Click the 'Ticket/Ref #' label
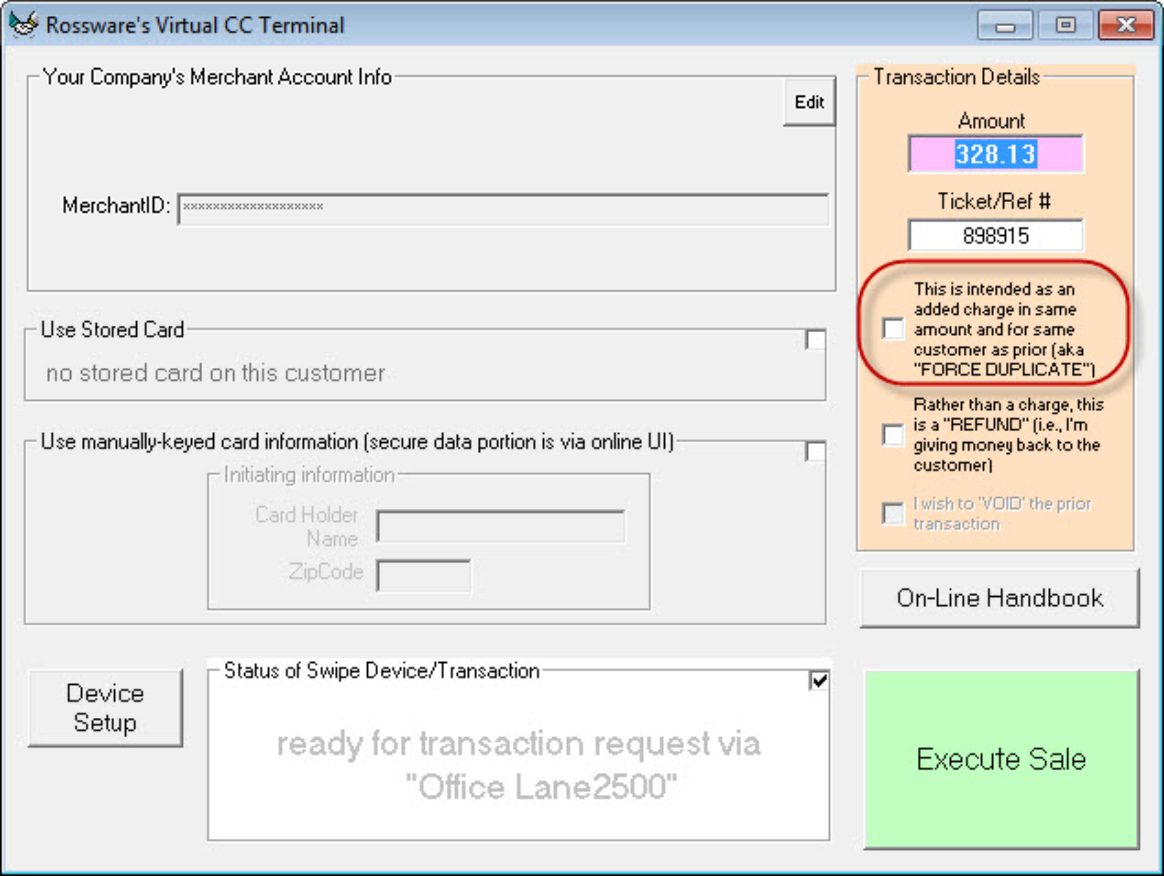 [994, 201]
